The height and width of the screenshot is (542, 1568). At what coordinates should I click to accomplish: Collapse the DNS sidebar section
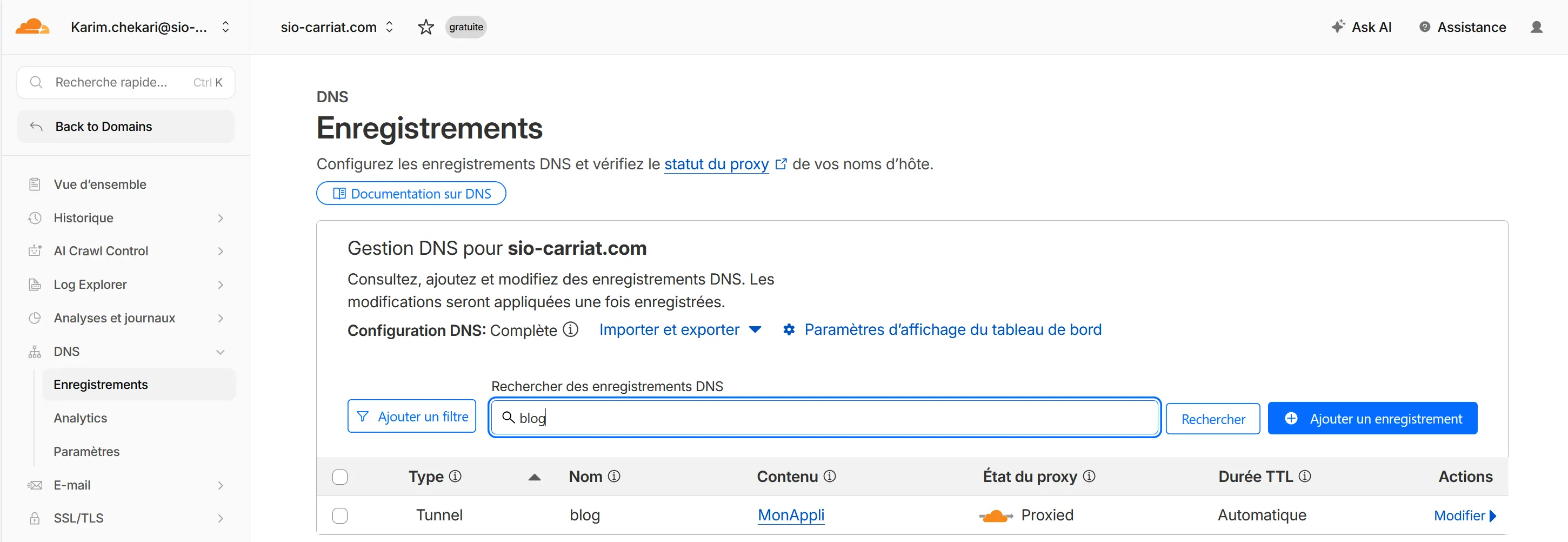[221, 352]
